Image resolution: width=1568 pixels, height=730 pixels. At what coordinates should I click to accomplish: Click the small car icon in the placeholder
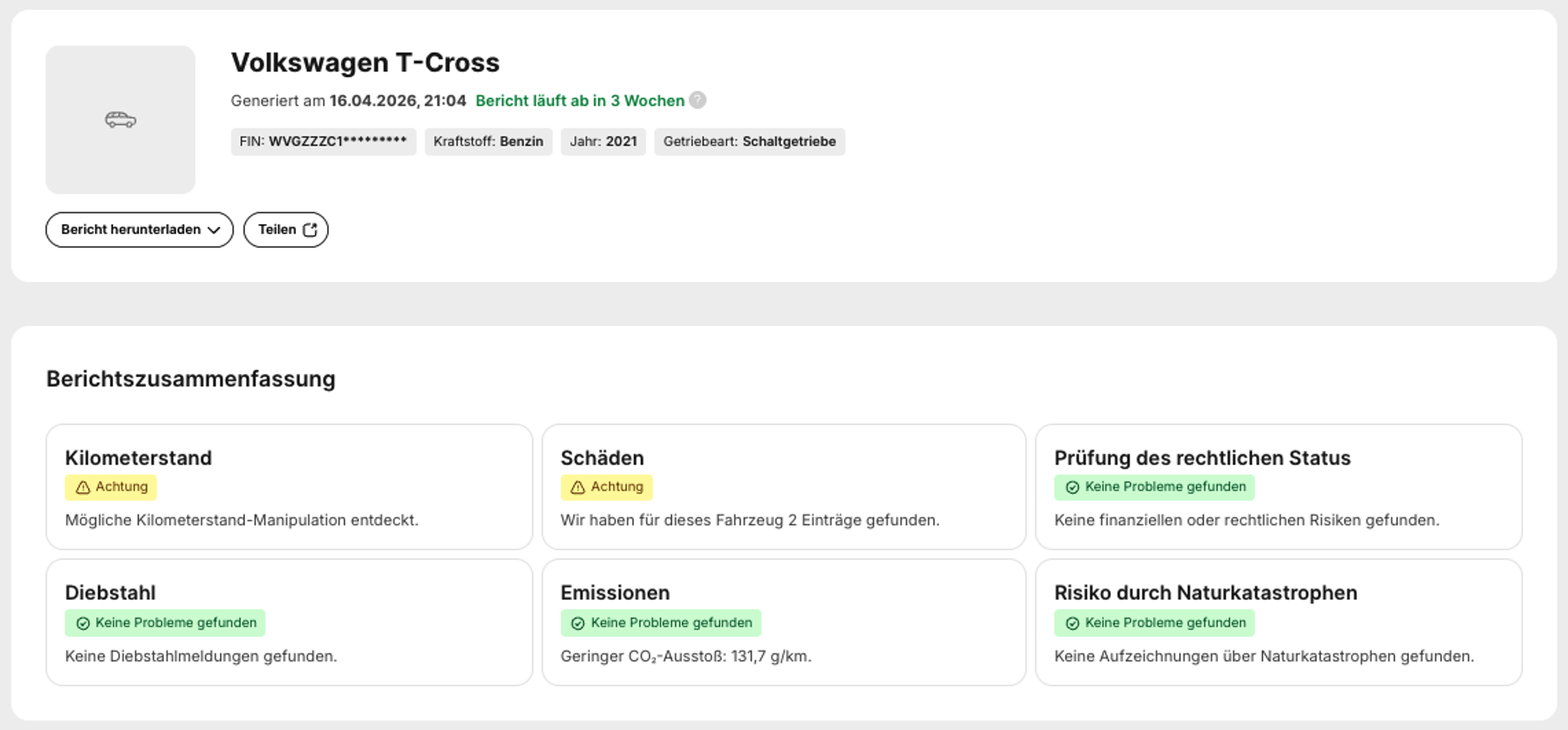[120, 119]
